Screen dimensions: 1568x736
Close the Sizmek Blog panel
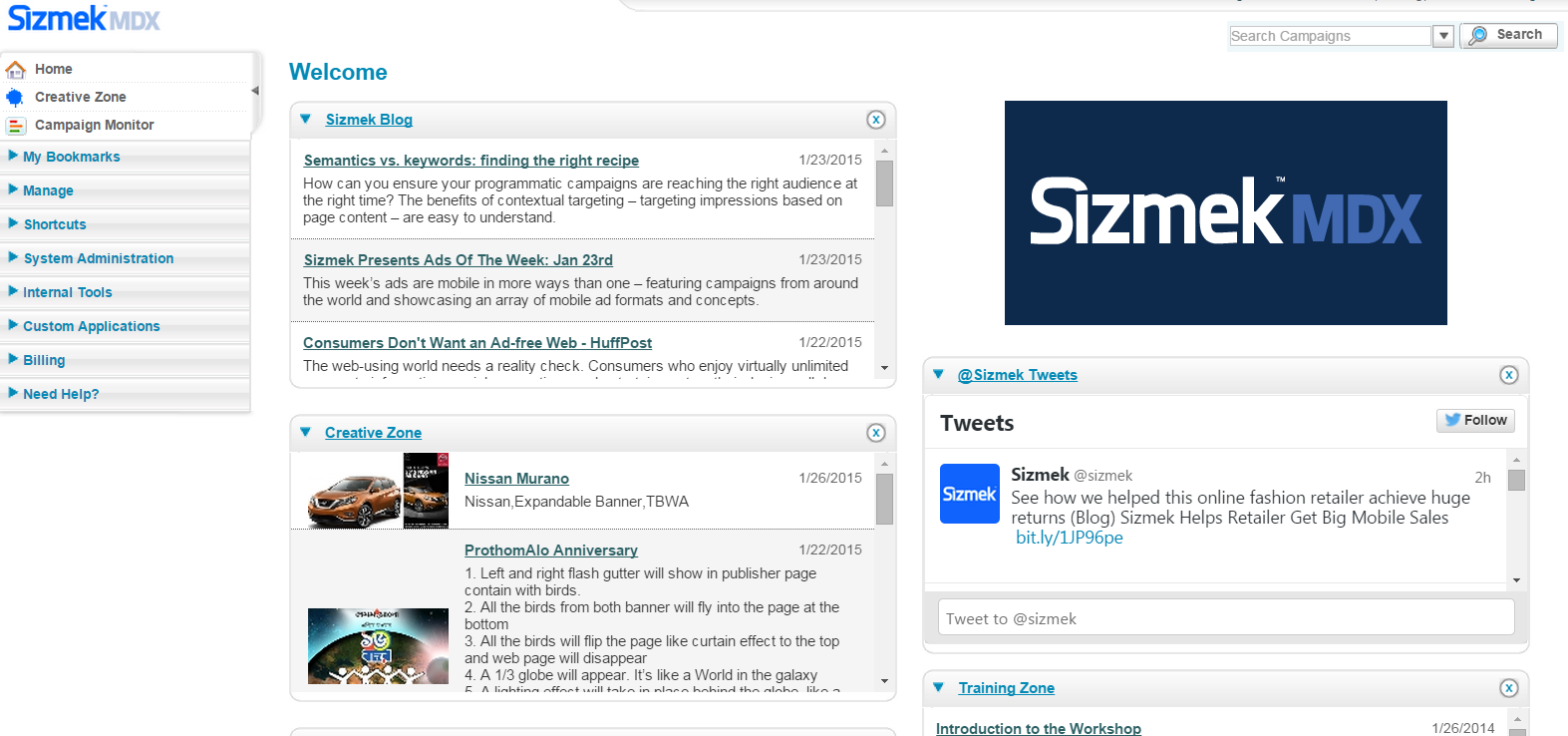point(876,120)
